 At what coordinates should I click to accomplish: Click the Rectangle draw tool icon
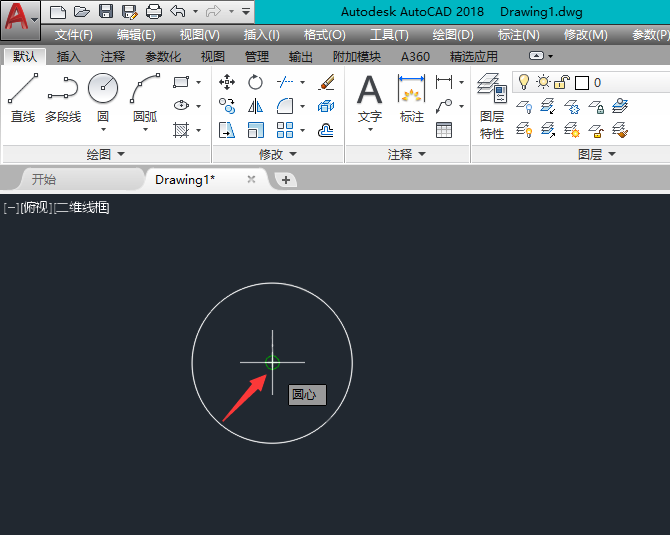[181, 82]
